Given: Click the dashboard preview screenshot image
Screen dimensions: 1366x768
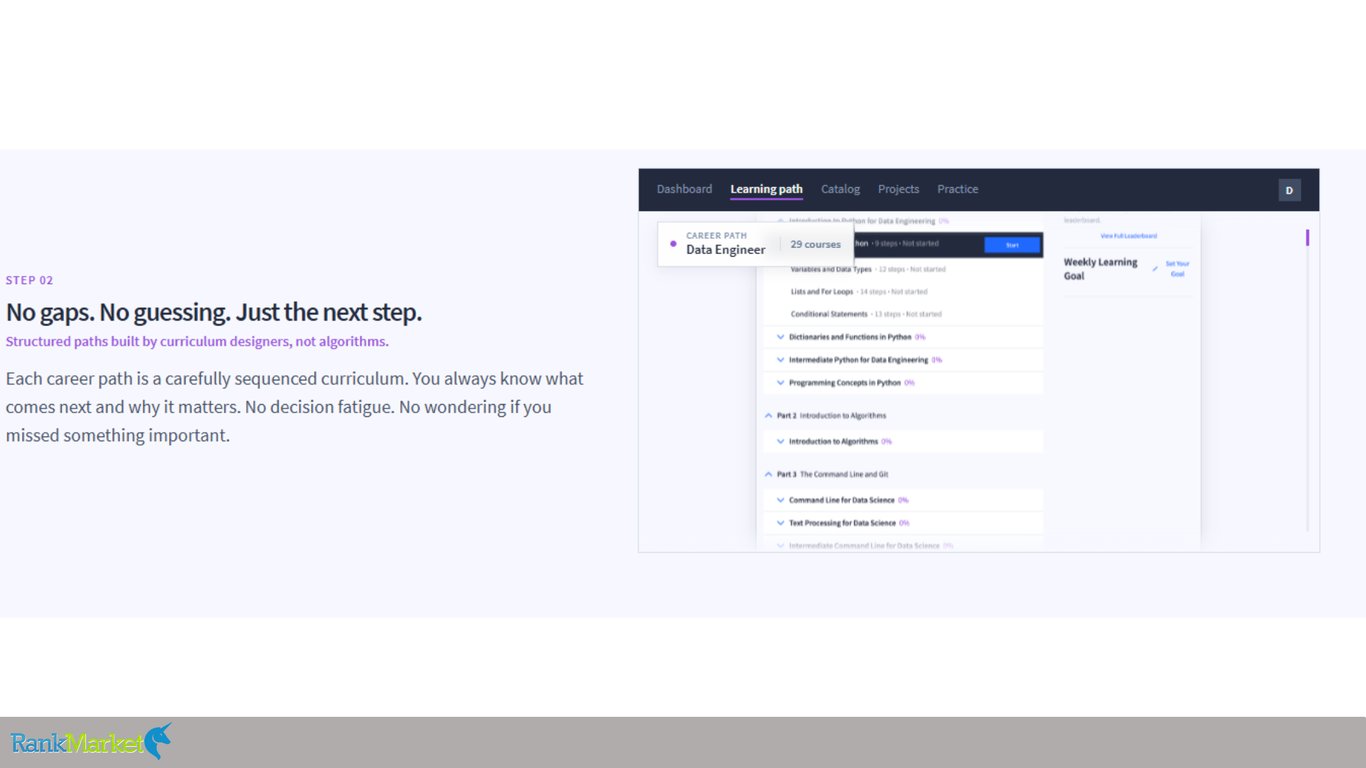Looking at the screenshot, I should (x=979, y=360).
